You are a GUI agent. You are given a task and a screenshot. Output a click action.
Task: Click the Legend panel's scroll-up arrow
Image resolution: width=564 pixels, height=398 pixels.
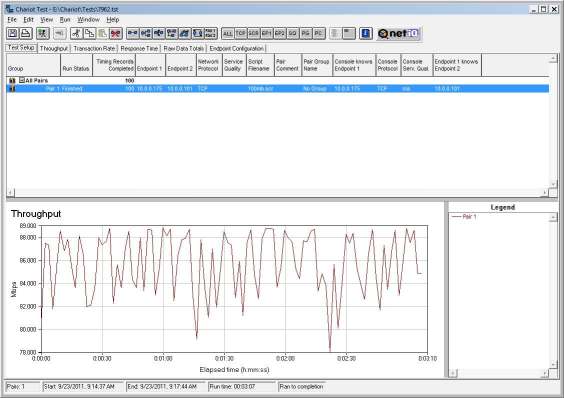[x=553, y=217]
